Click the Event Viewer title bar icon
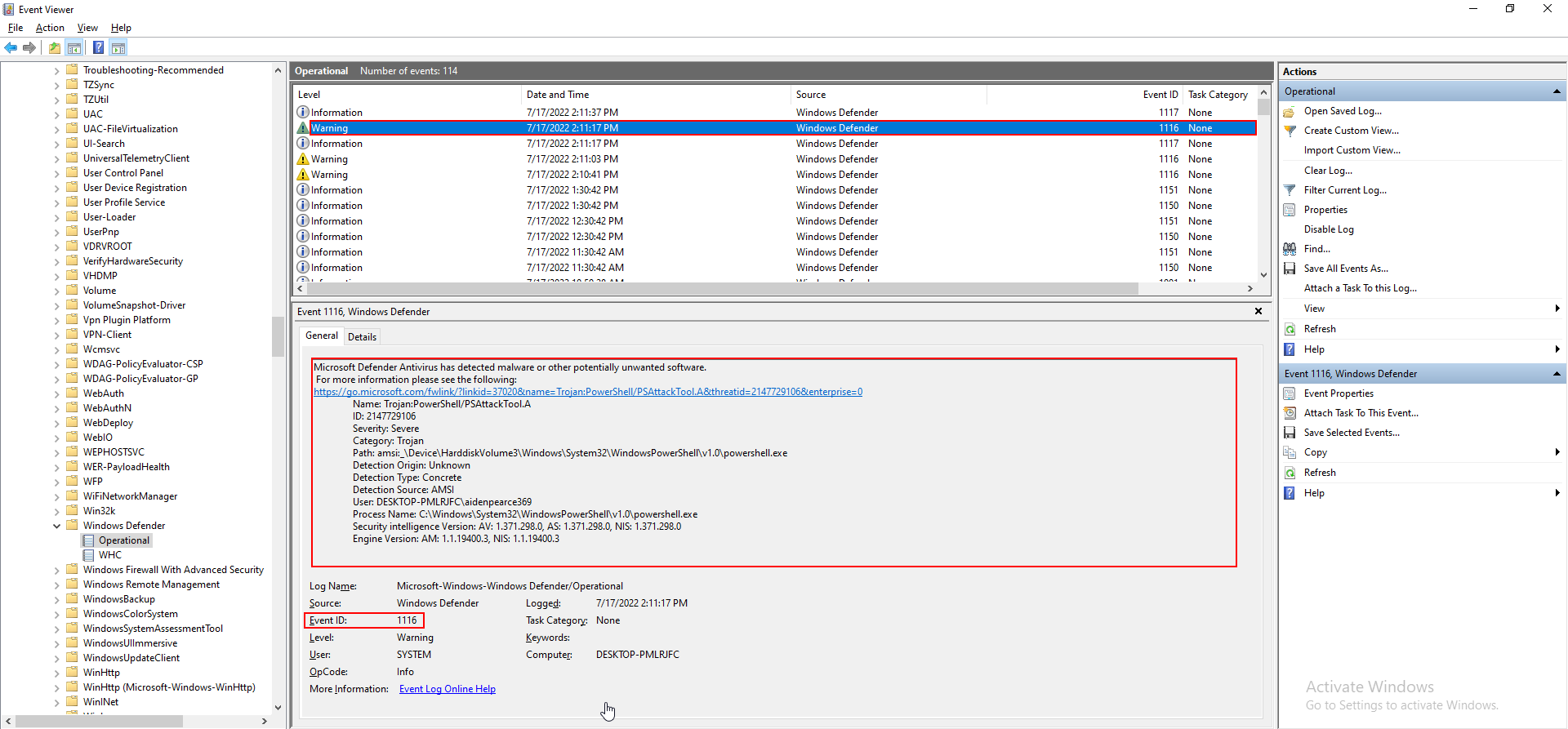The height and width of the screenshot is (729, 1568). click(x=9, y=9)
